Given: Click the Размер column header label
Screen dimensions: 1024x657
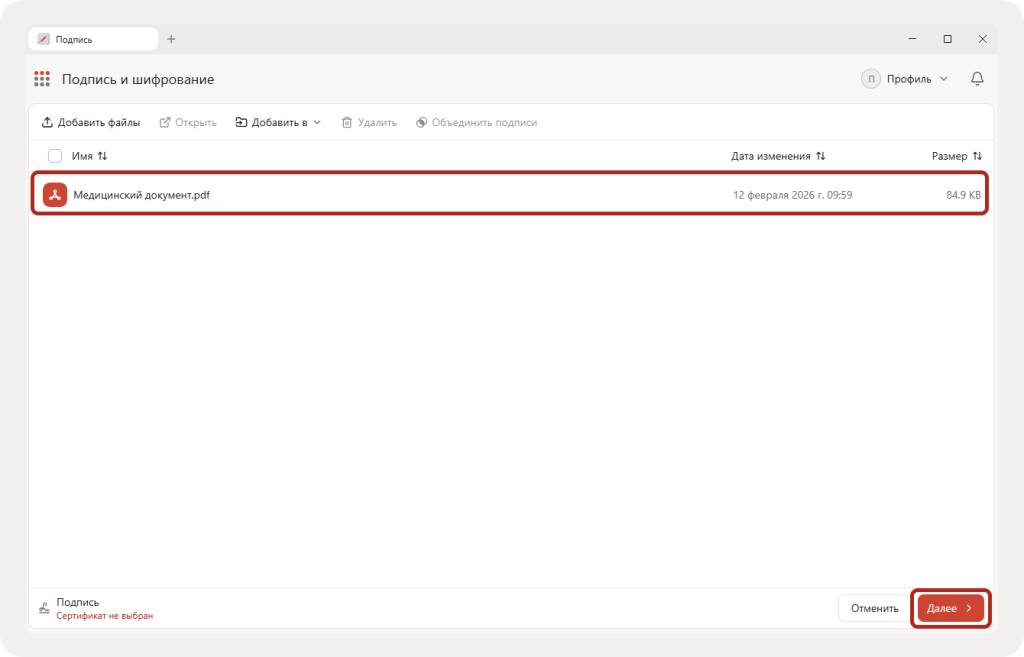Looking at the screenshot, I should pyautogui.click(x=950, y=156).
